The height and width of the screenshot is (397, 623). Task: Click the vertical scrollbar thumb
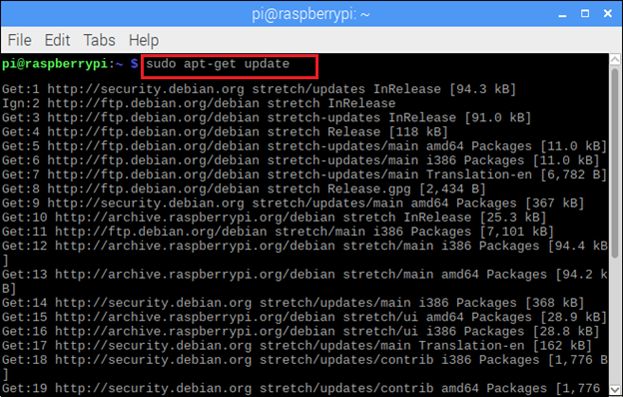click(x=615, y=163)
